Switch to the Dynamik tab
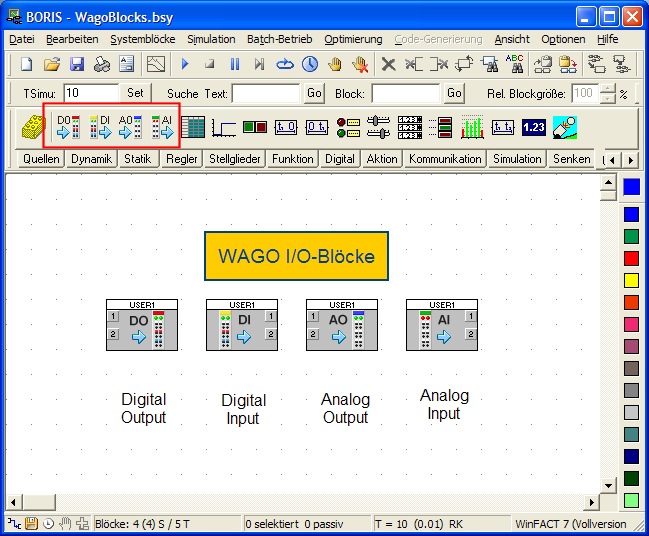This screenshot has height=536, width=649. coord(91,159)
